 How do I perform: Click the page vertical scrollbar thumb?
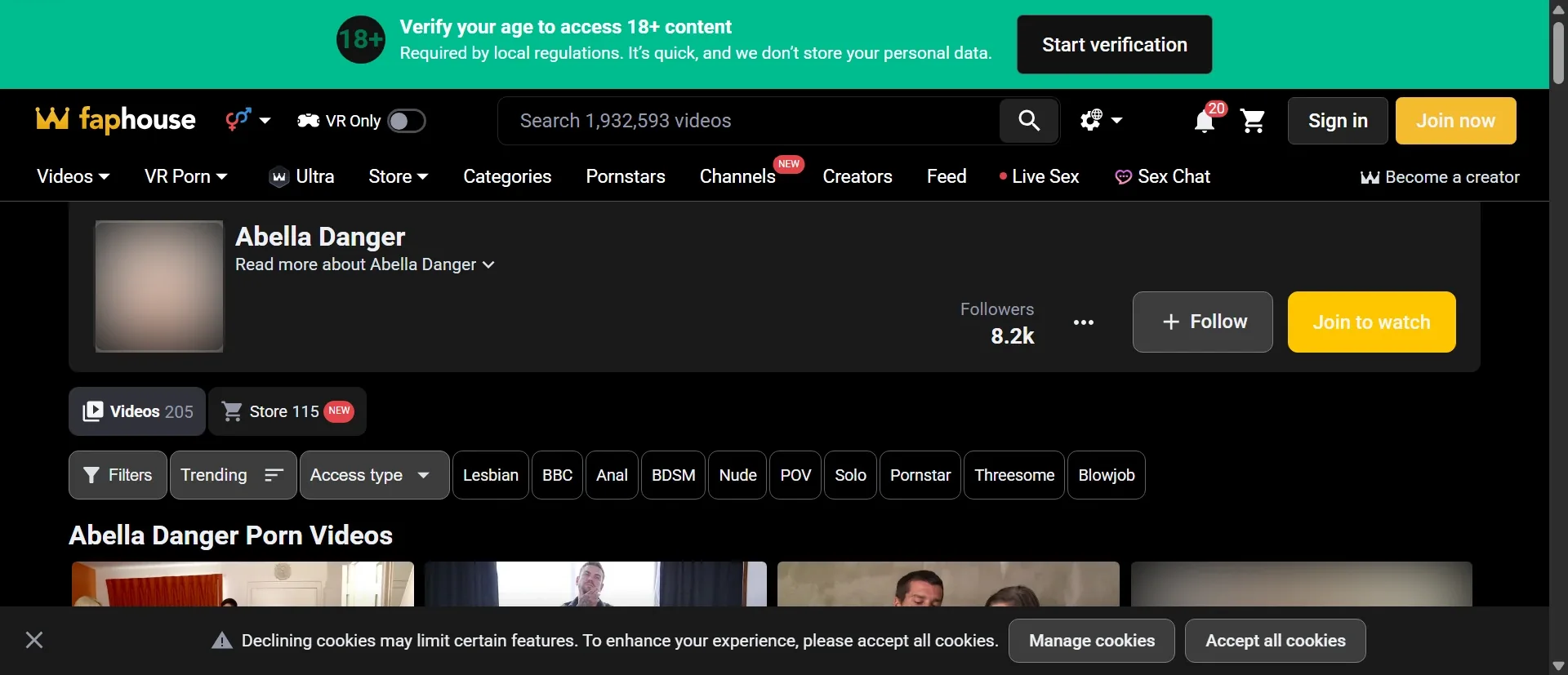click(x=1558, y=53)
